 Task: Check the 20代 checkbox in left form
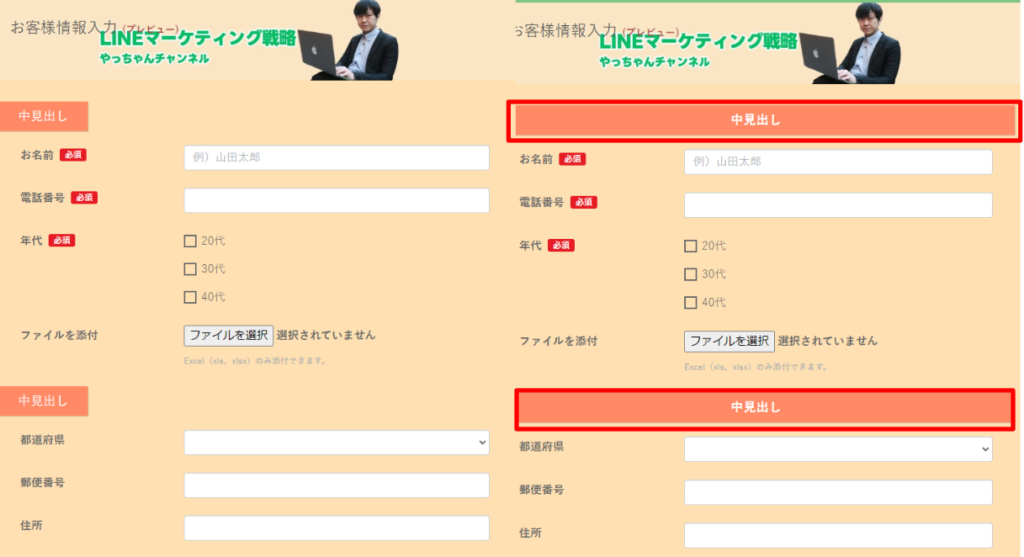coord(190,241)
